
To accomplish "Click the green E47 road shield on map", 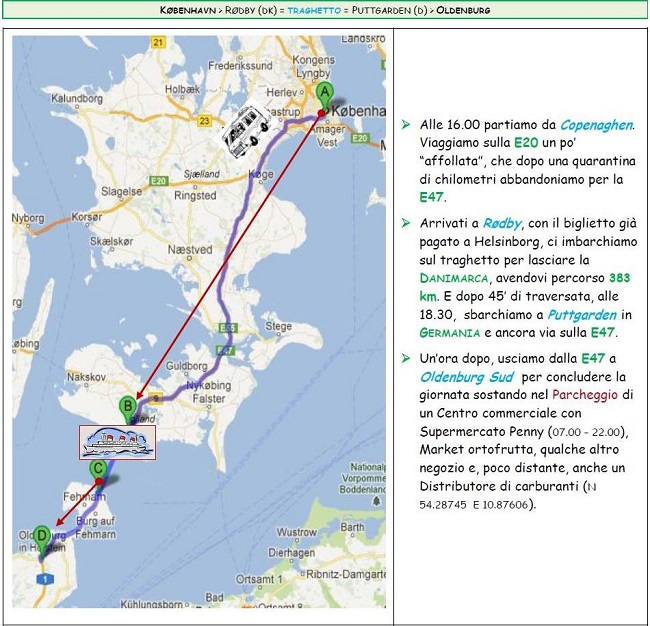I will click(x=226, y=351).
